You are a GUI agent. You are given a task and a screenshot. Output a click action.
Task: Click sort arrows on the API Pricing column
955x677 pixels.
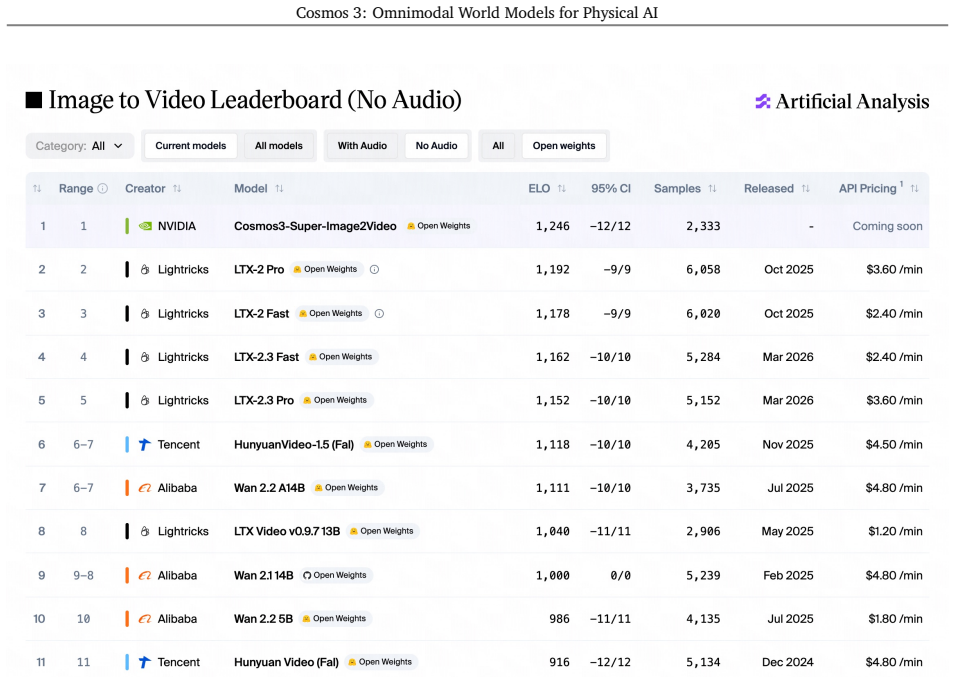914,188
